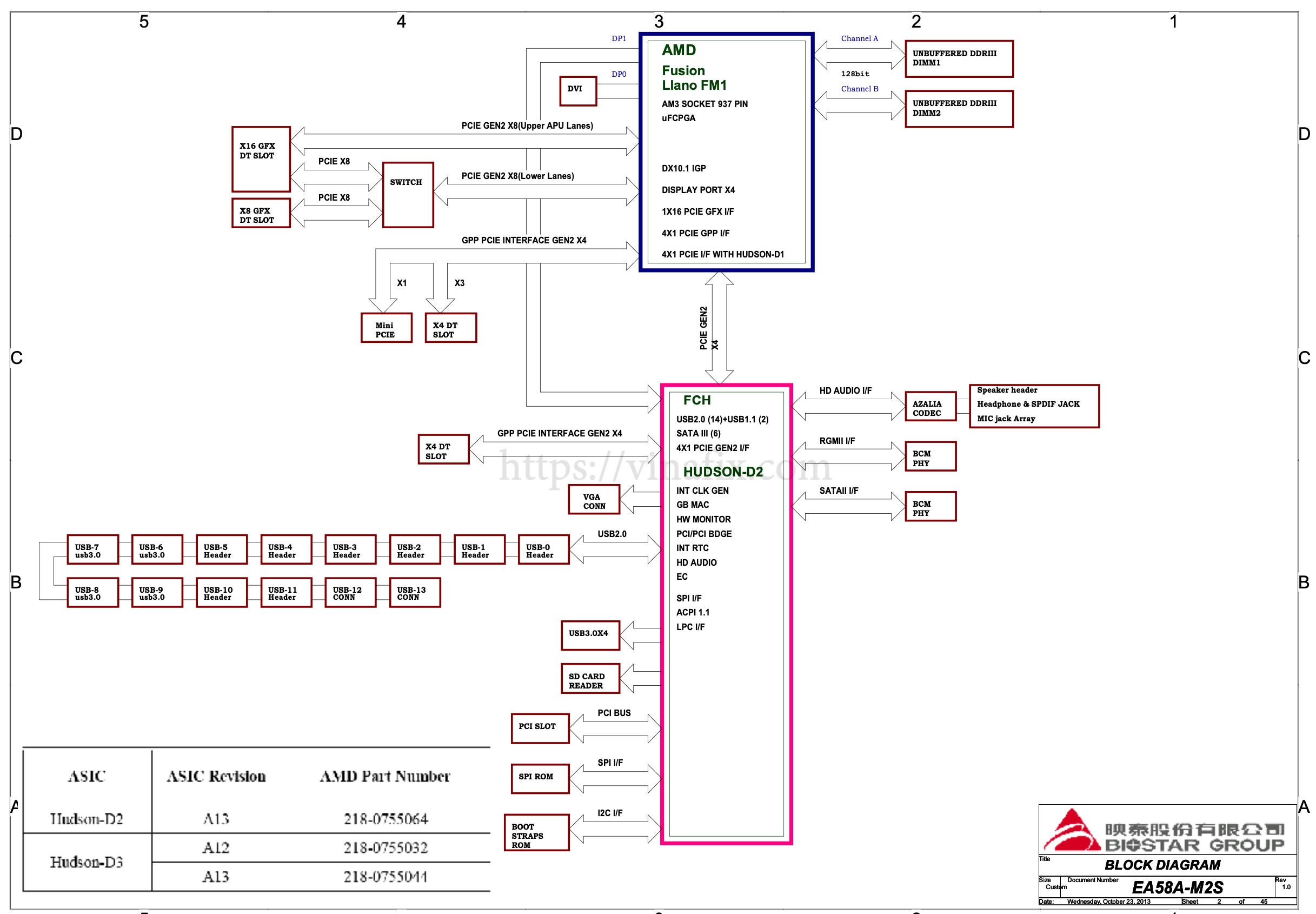The width and height of the screenshot is (1316, 914).
Task: Click the SWITCH block
Action: pos(408,195)
